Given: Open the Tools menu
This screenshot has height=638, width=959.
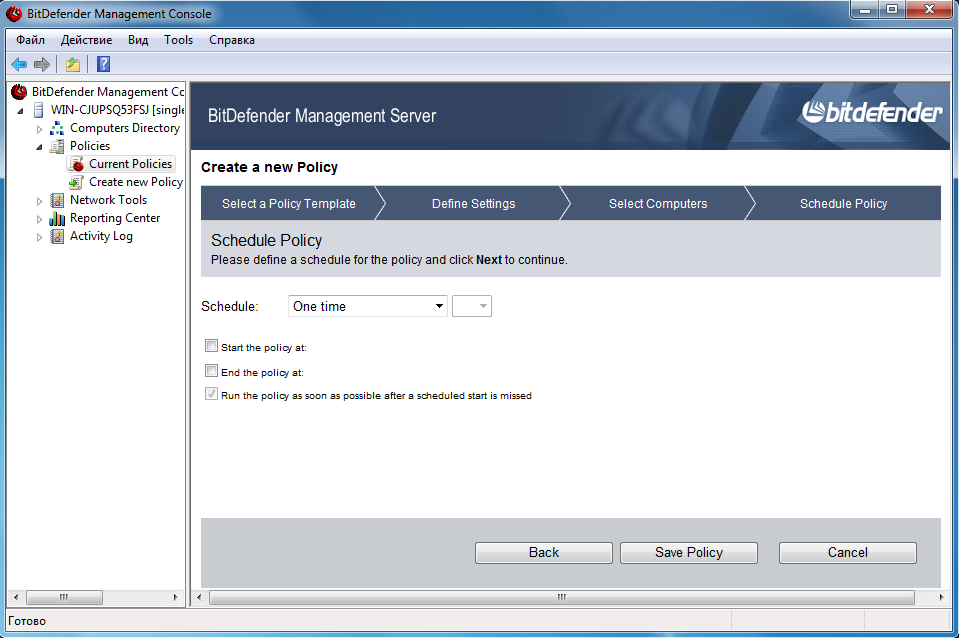Looking at the screenshot, I should tap(179, 40).
